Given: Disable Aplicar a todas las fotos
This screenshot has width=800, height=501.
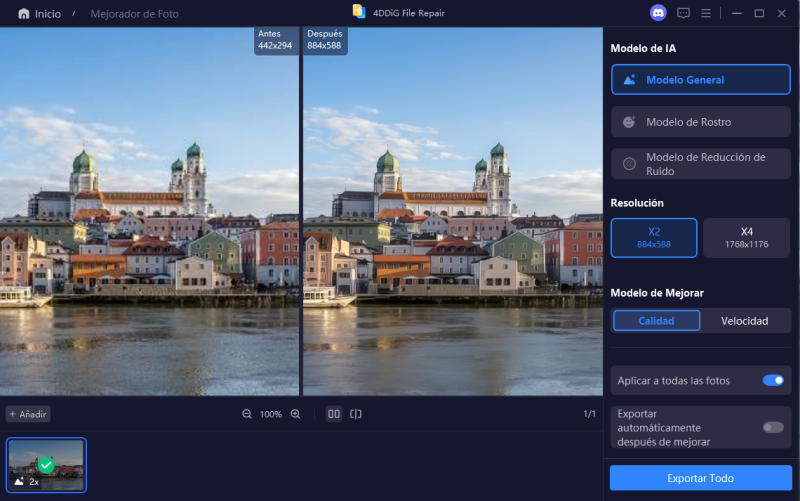Looking at the screenshot, I should tap(772, 380).
